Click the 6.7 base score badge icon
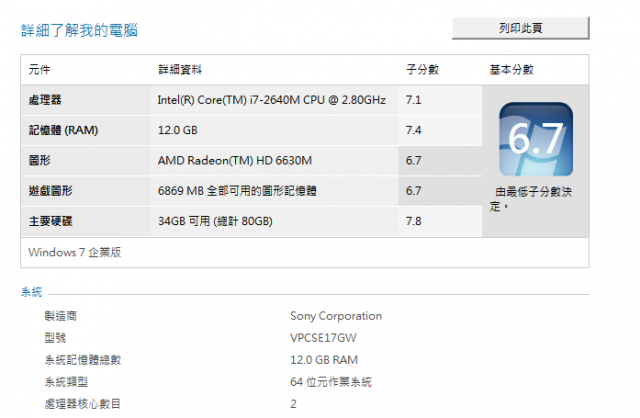640x418 pixels. [536, 139]
